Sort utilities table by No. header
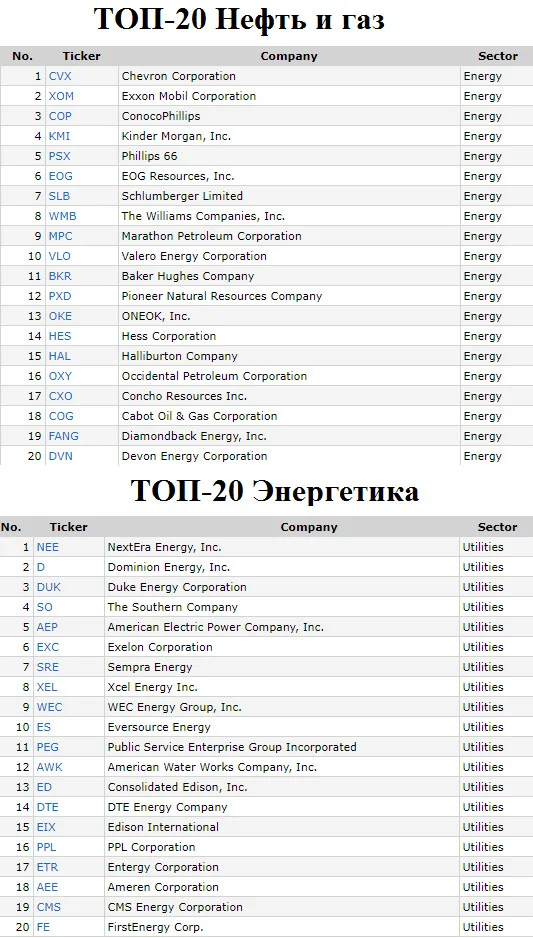 tap(11, 527)
